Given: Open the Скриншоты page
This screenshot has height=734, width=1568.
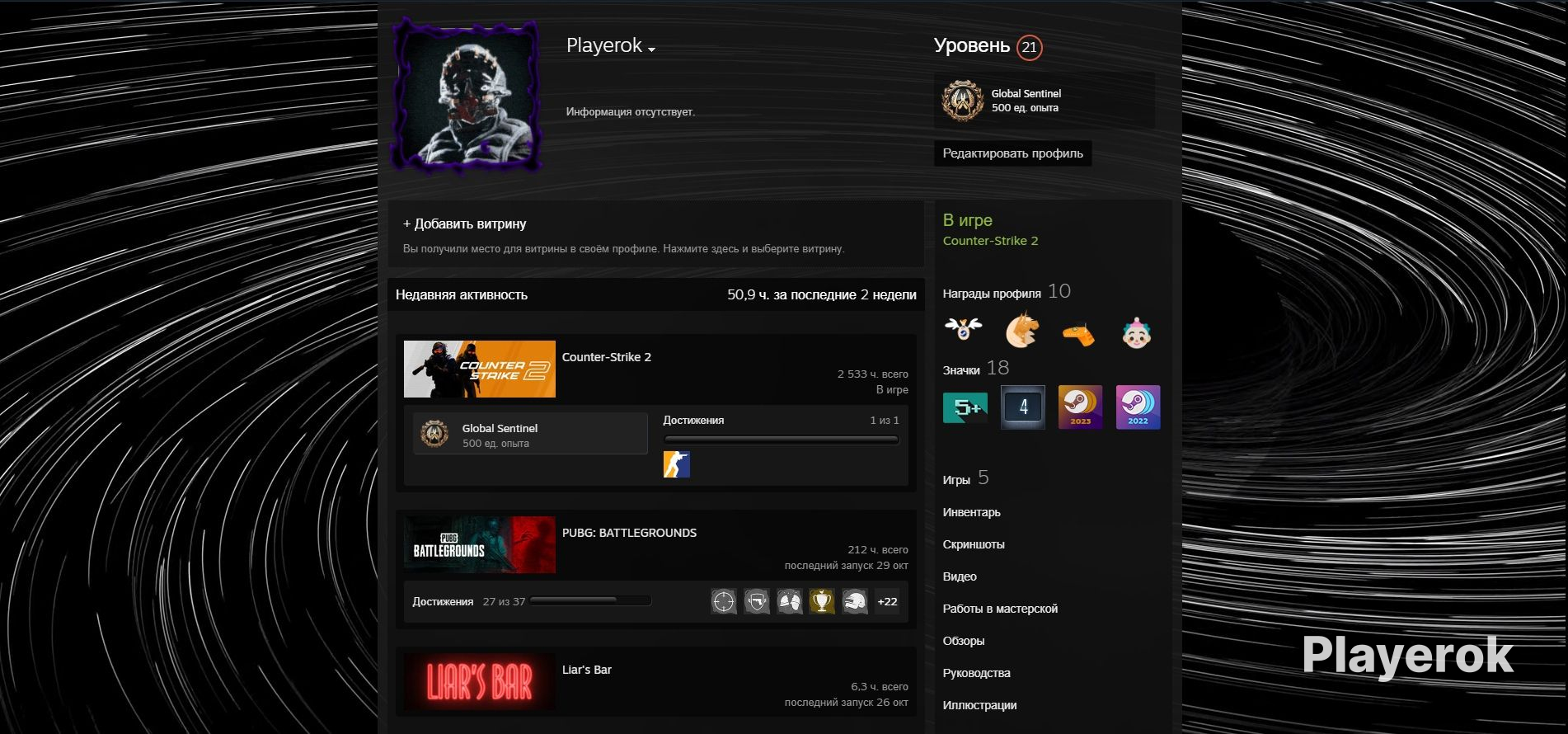Looking at the screenshot, I should point(974,544).
